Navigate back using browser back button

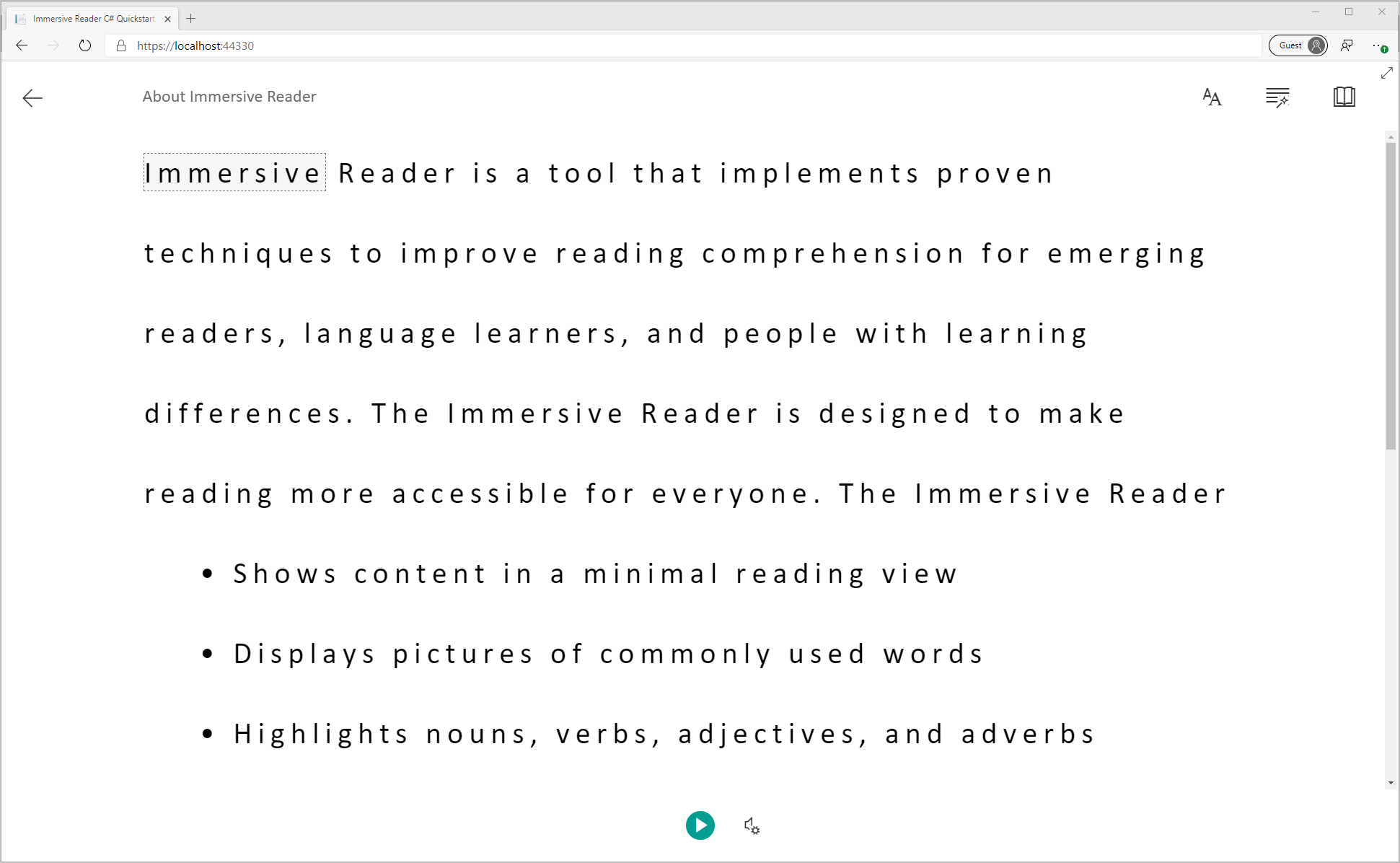click(23, 45)
